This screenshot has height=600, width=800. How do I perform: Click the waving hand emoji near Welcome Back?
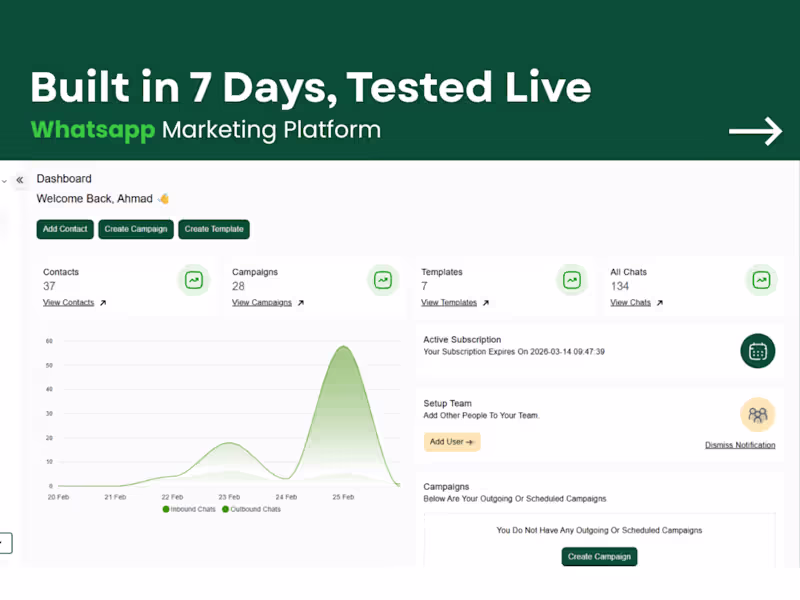tap(162, 198)
